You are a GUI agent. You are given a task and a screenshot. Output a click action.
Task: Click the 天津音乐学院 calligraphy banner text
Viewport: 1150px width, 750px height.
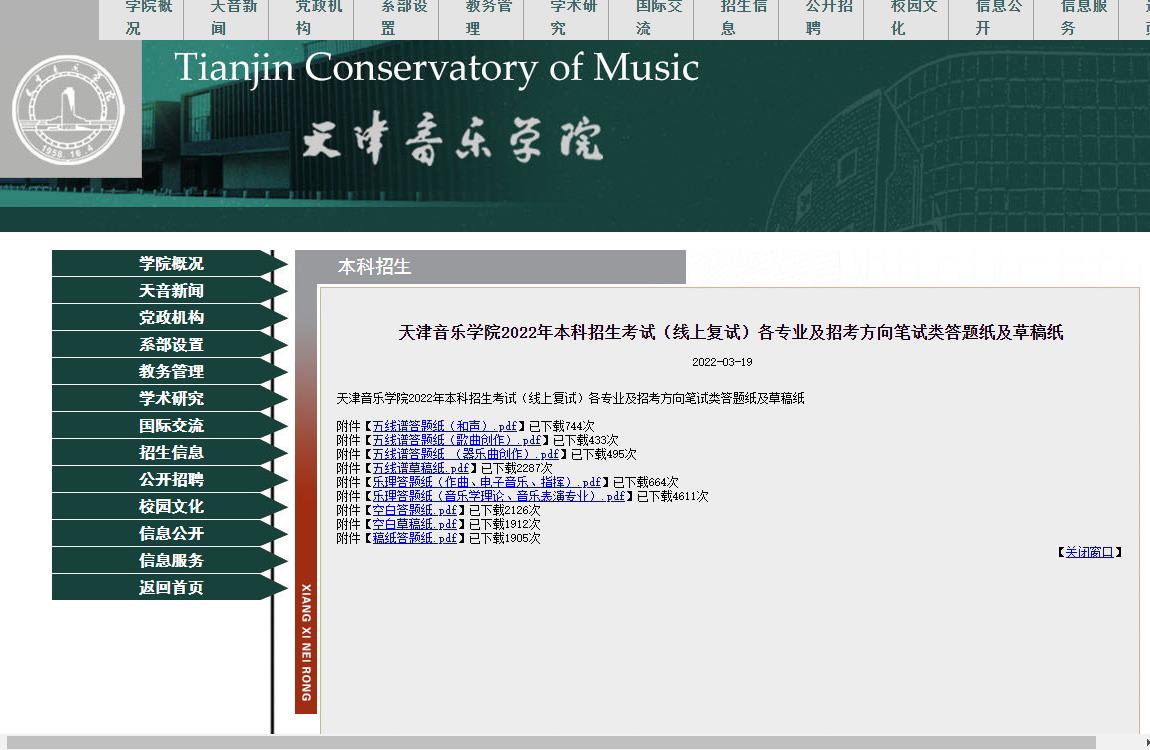tap(453, 138)
